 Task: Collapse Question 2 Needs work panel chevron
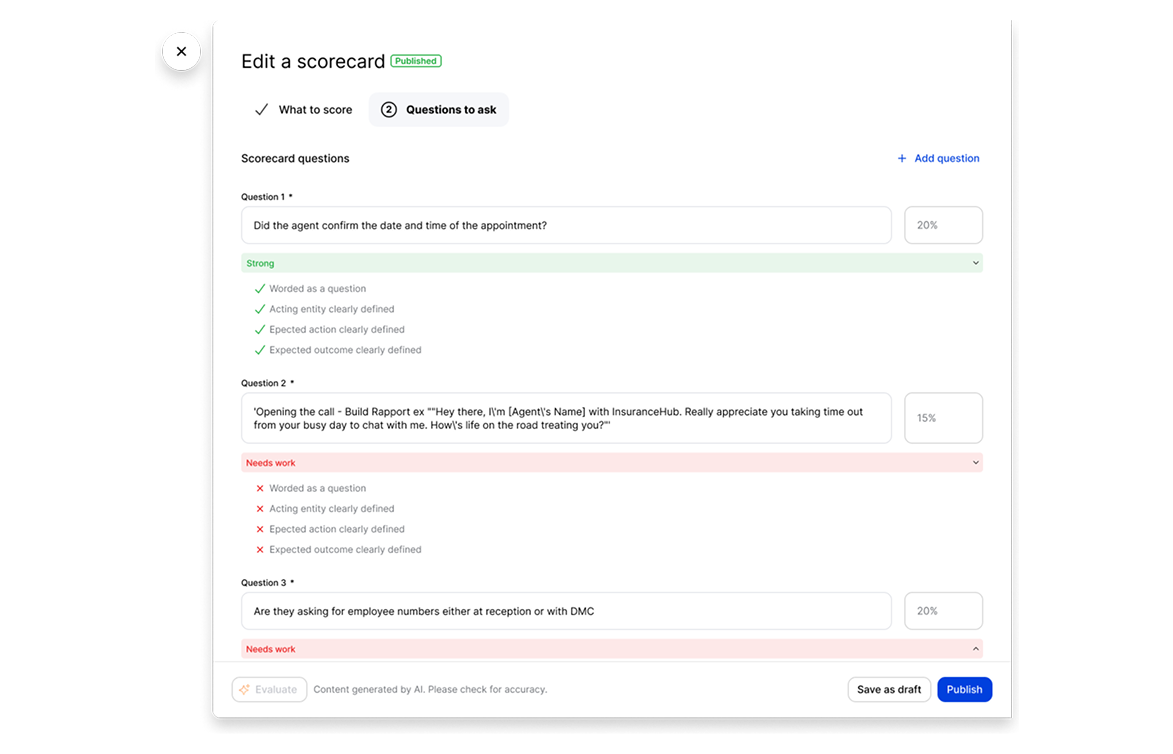975,463
